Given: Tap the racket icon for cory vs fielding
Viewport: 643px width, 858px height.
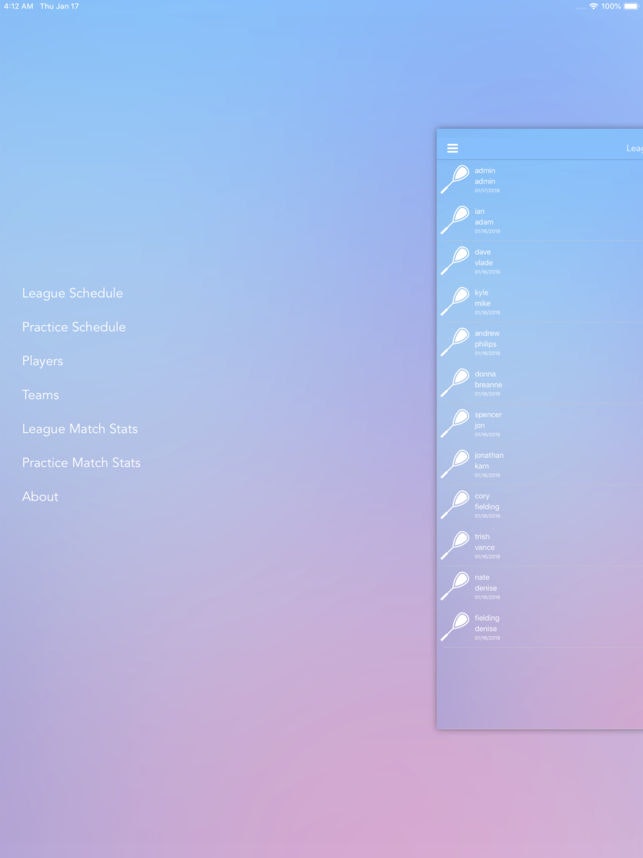Looking at the screenshot, I should click(x=455, y=505).
